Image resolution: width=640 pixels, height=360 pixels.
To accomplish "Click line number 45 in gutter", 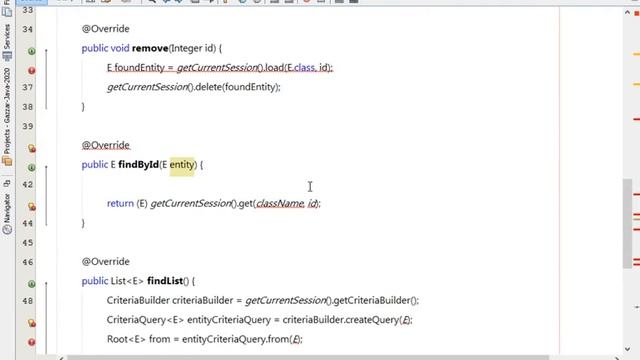I will [x=27, y=242].
